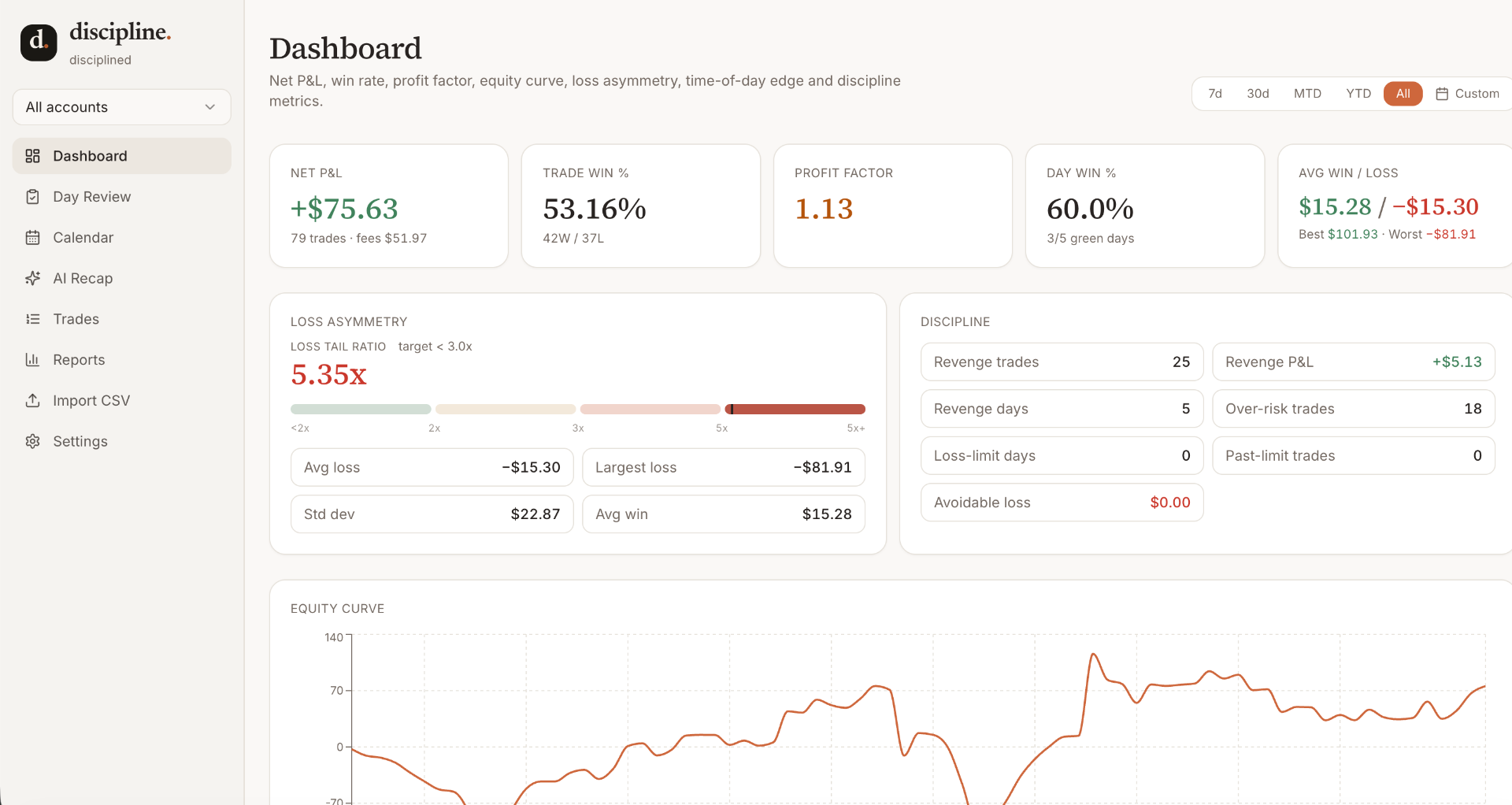Image resolution: width=1512 pixels, height=805 pixels.
Task: Open the Dashboard menu item
Action: pos(121,156)
